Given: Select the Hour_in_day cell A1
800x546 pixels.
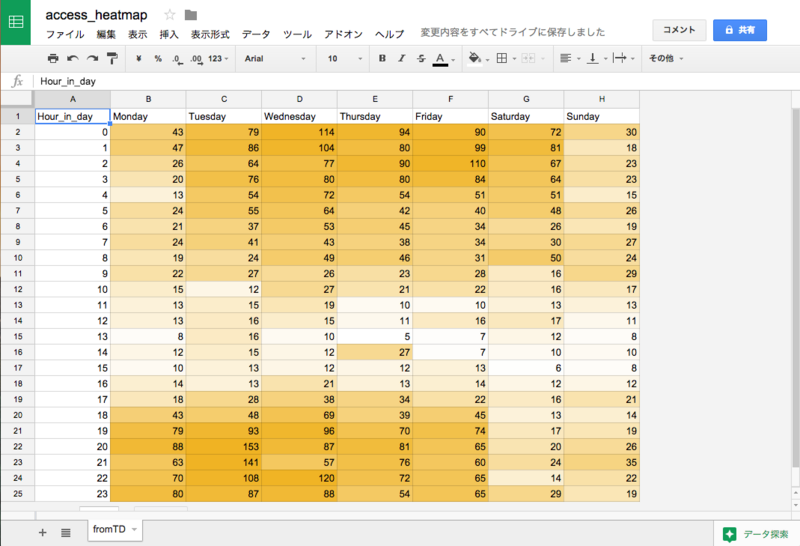Looking at the screenshot, I should [x=72, y=116].
